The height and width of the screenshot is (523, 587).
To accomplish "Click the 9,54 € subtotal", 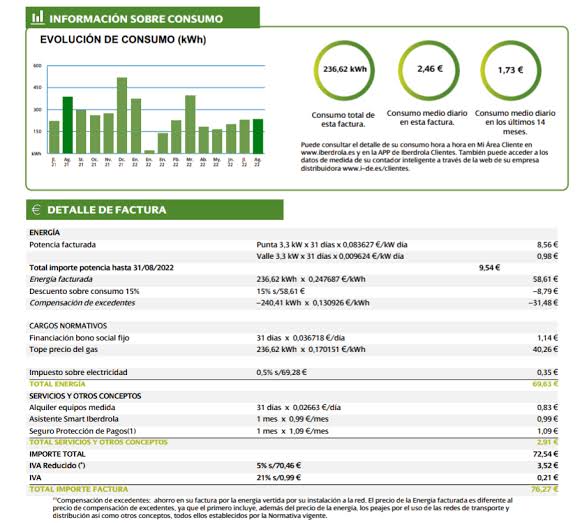I will click(x=490, y=268).
